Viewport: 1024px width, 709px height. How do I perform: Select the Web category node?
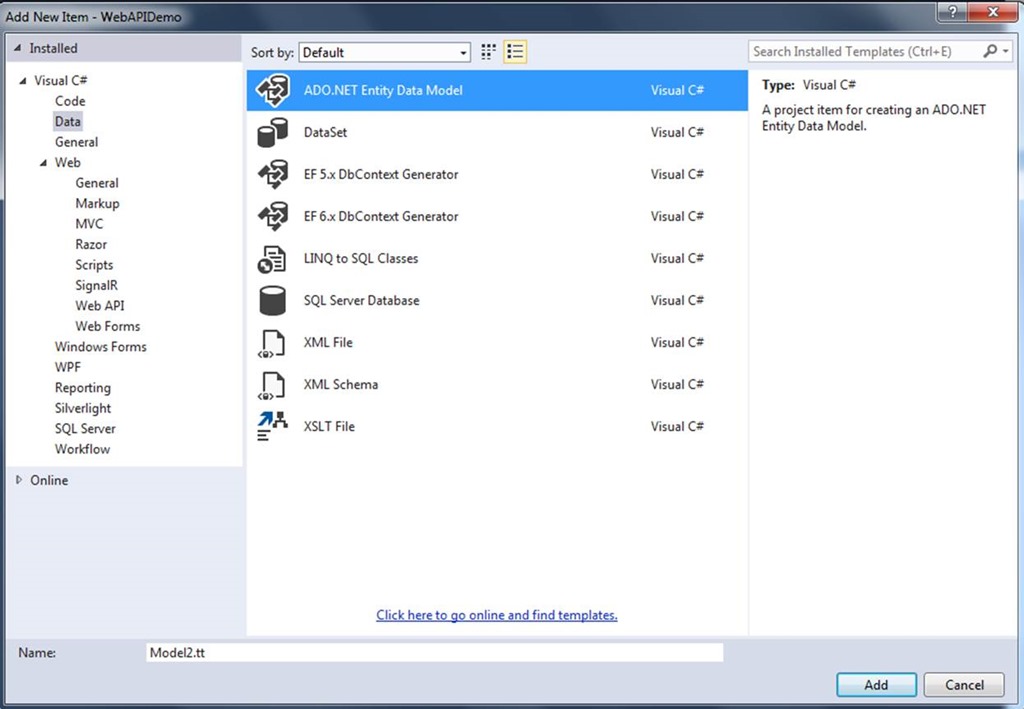coord(68,163)
